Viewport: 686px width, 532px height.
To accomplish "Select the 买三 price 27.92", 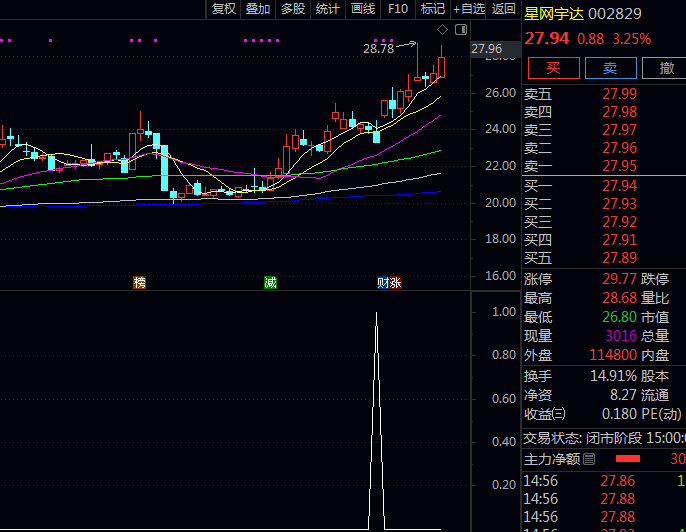I will tap(620, 222).
